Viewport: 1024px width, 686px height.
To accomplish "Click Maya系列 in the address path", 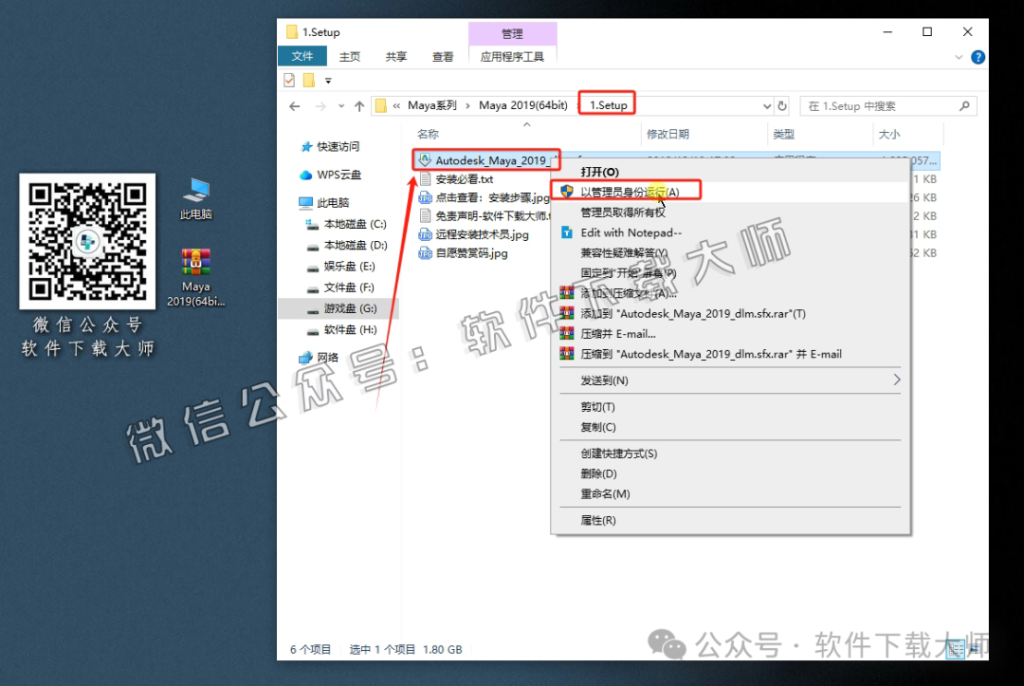I will [432, 105].
